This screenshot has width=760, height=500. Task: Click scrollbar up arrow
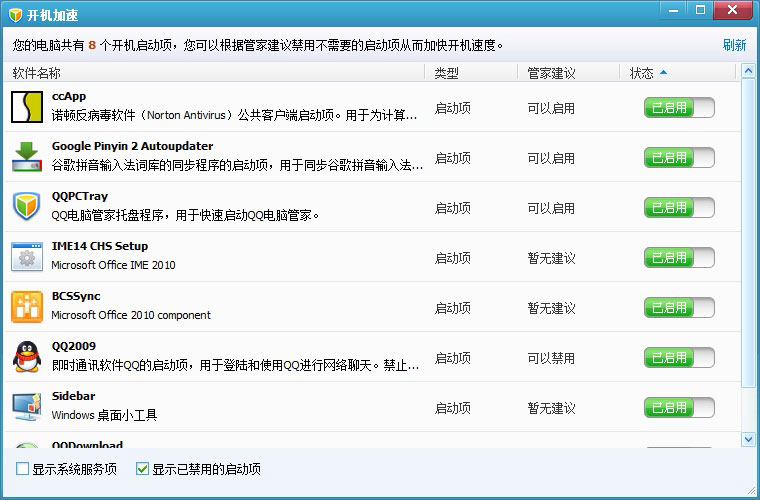coord(748,71)
